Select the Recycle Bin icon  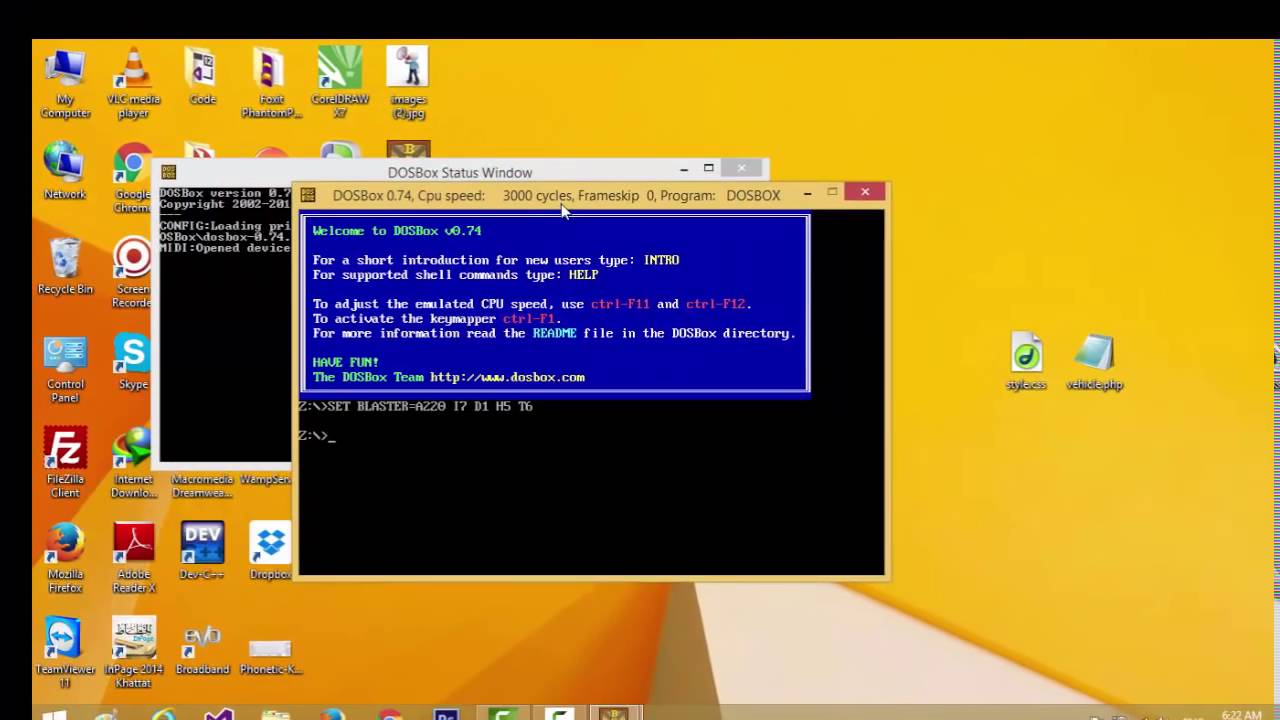pyautogui.click(x=65, y=266)
